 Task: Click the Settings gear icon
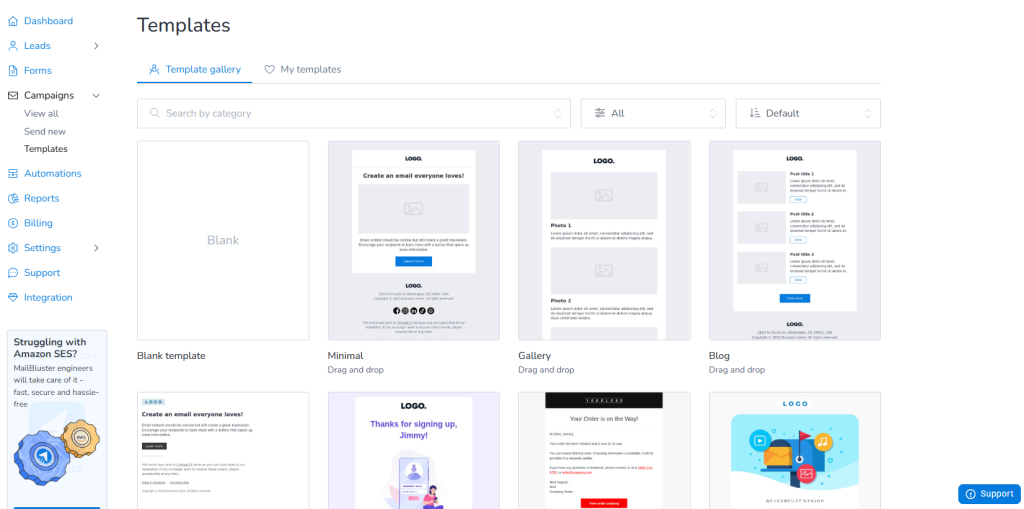click(x=12, y=248)
